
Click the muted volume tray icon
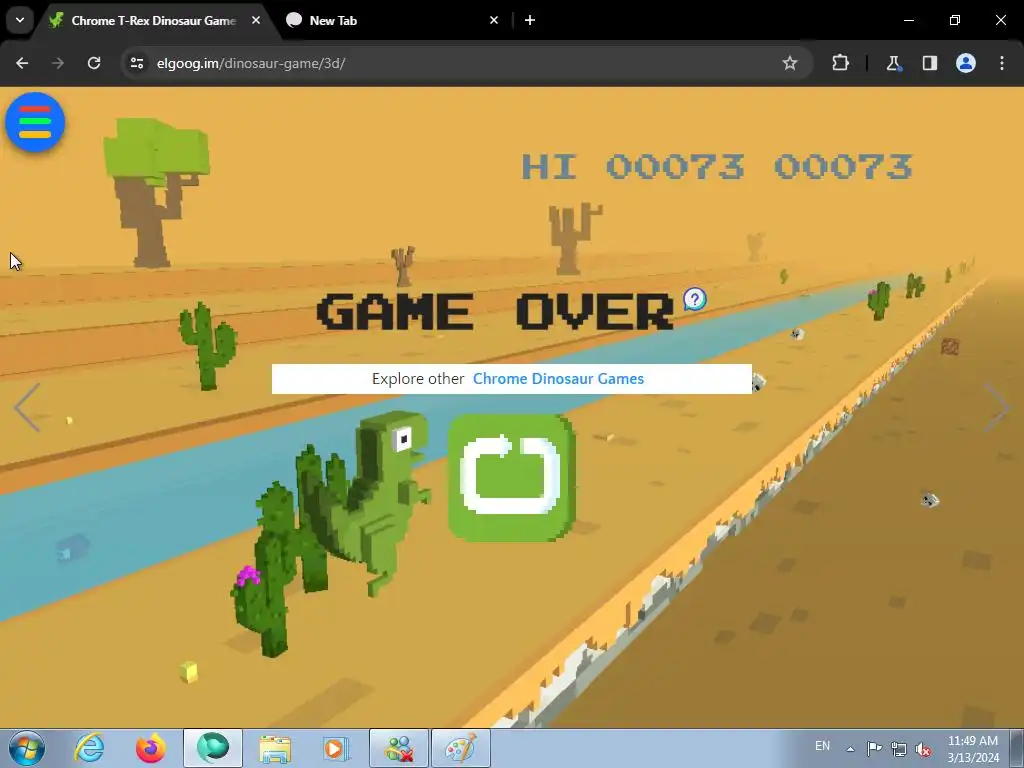(923, 748)
